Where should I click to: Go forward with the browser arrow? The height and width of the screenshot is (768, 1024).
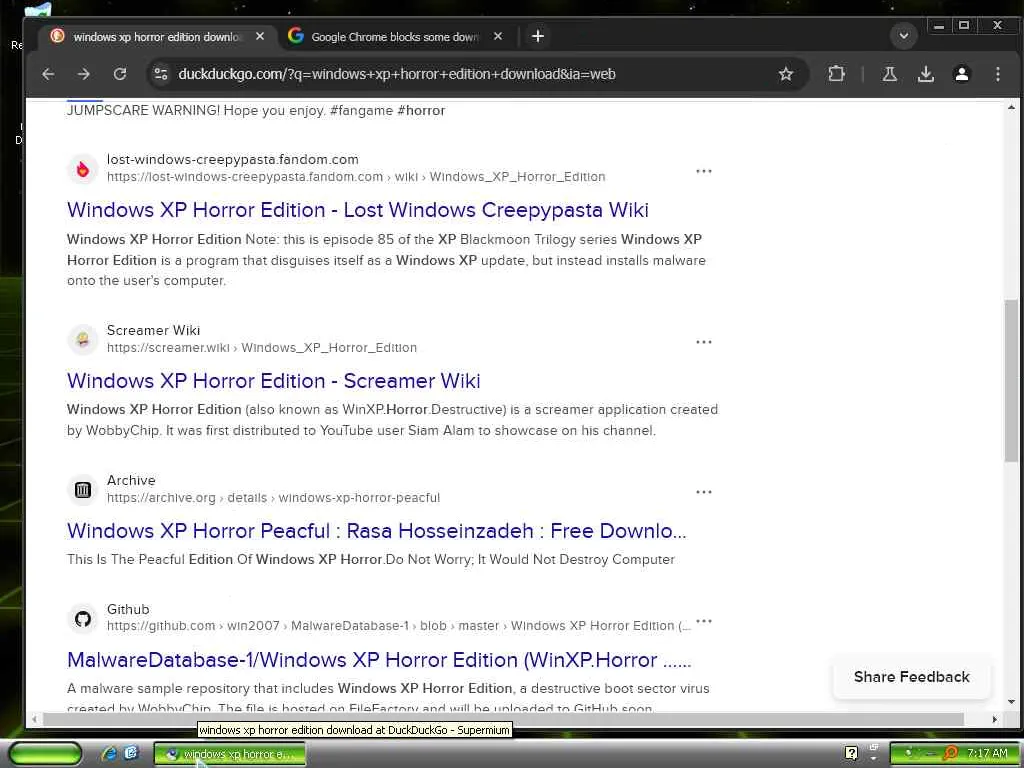tap(84, 74)
